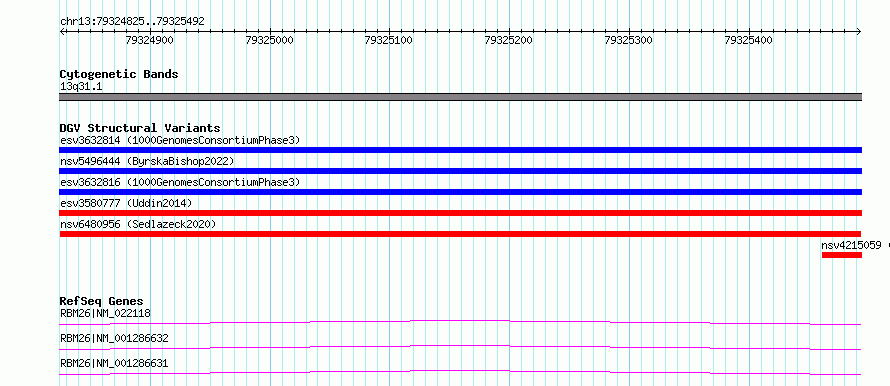
Task: Click the RBM26|NM_001286631 transcript label
Action: tap(114, 363)
